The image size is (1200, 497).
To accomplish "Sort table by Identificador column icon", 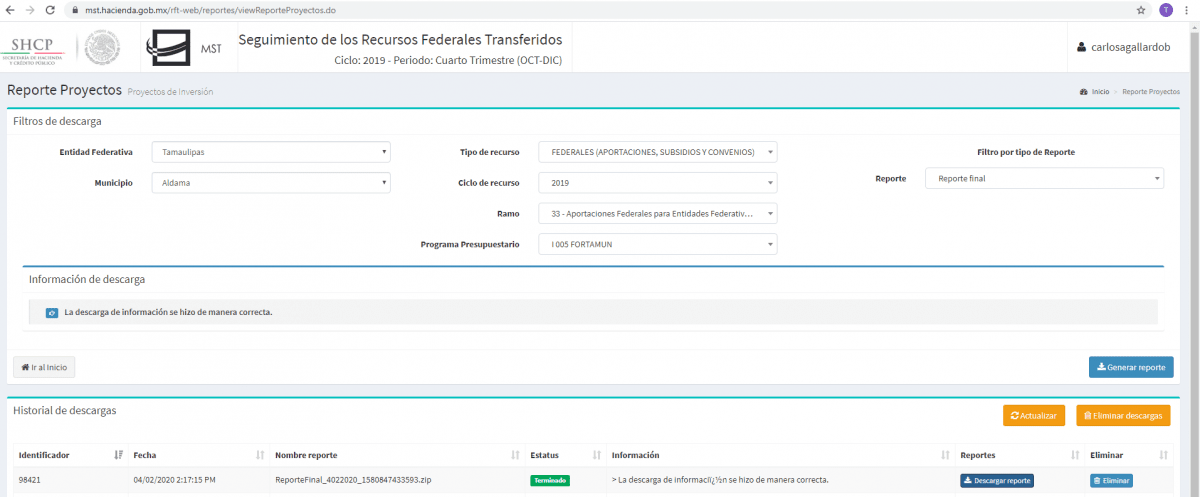I will 119,455.
